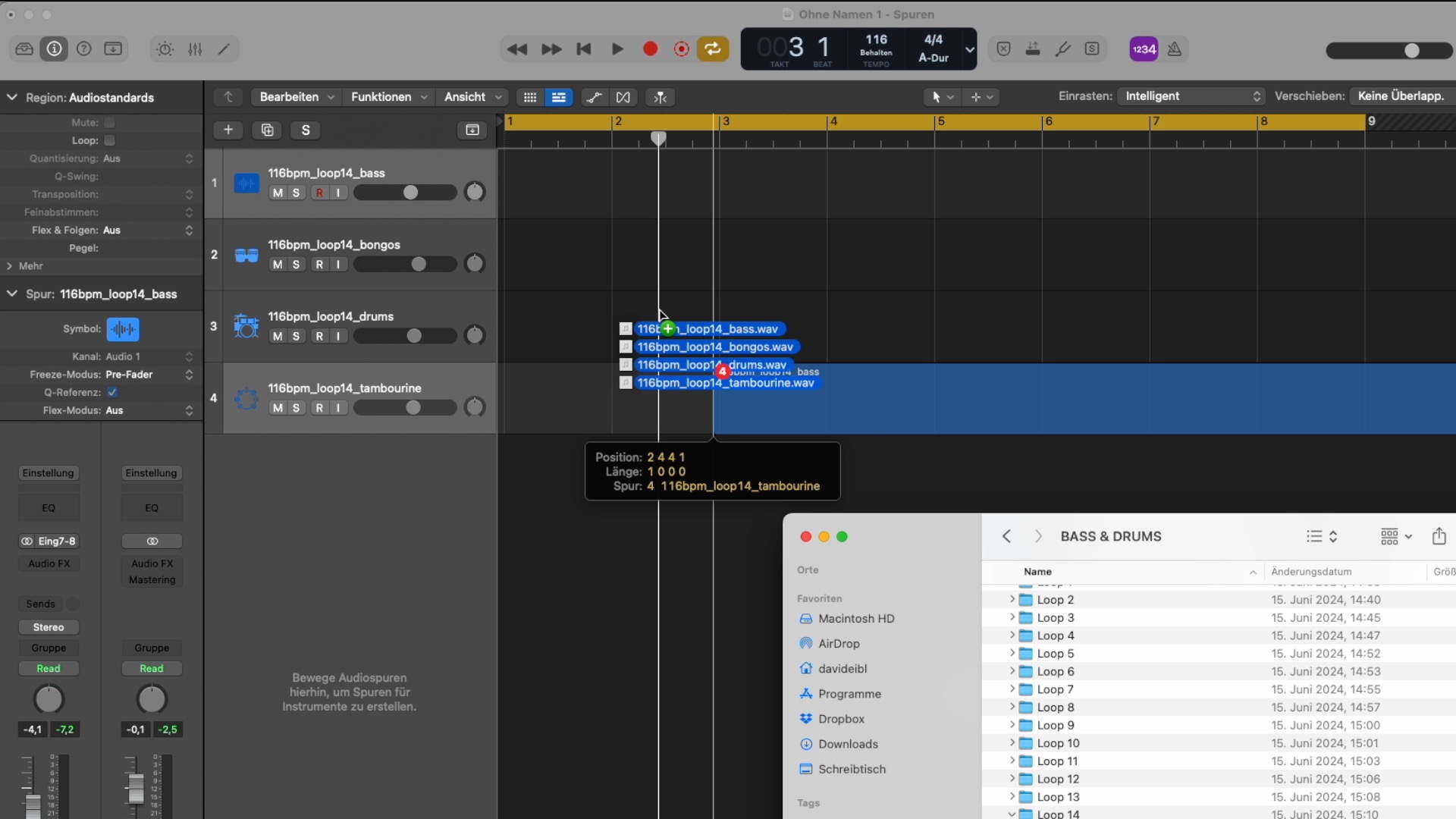Open the LCD display mode dropdown arrow
Viewport: 1456px width, 819px height.
click(x=969, y=50)
